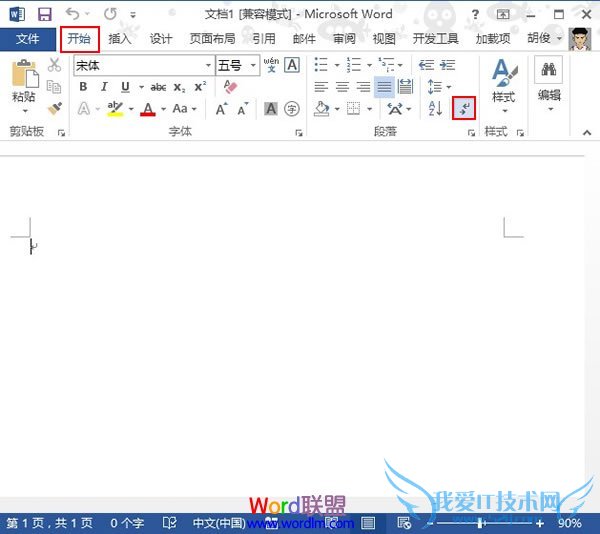Click the Format Painter brush icon
Viewport: 600px width, 534px height.
(x=54, y=108)
